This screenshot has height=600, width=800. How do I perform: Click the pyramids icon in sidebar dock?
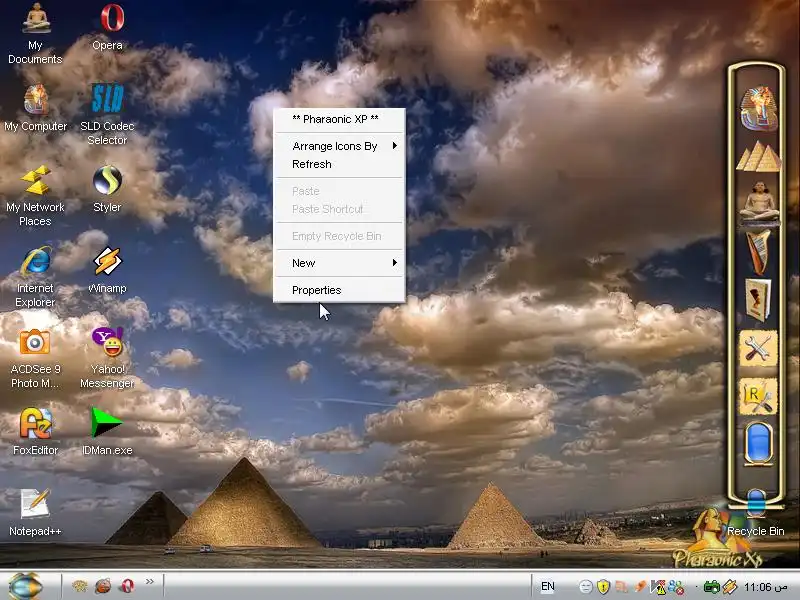tap(758, 156)
